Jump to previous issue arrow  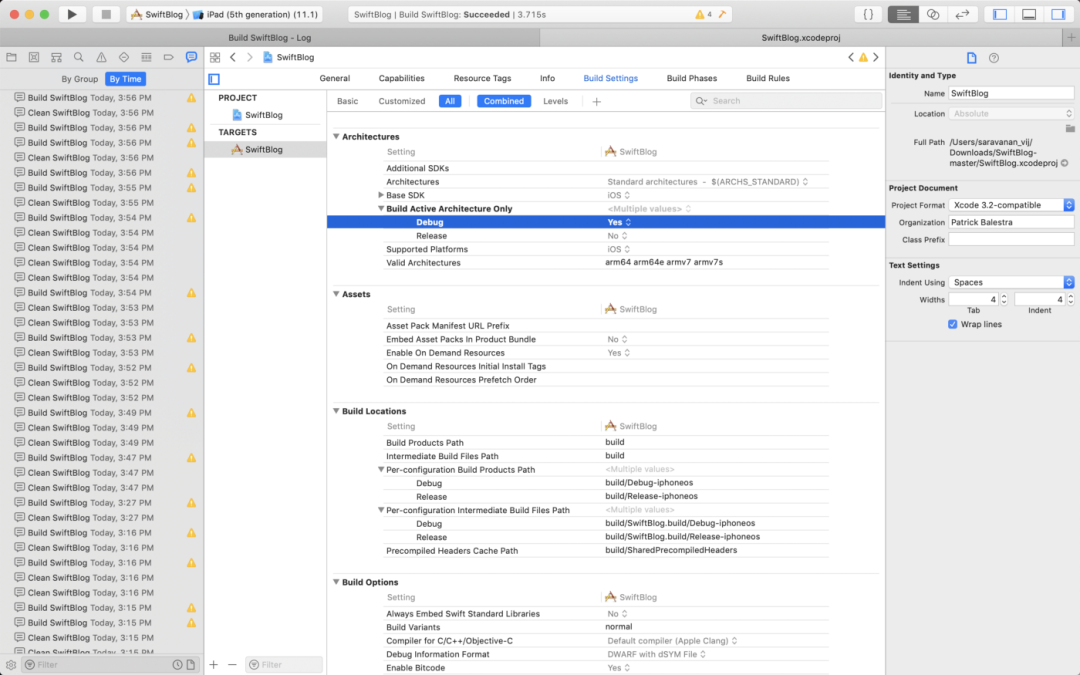[x=851, y=57]
